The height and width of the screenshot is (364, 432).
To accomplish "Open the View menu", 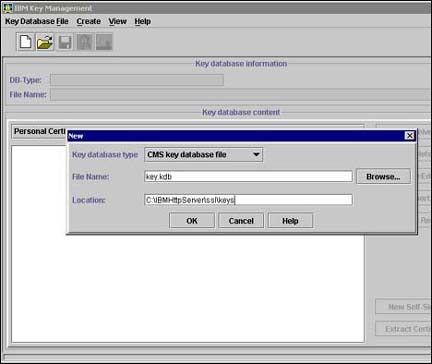I will coord(117,21).
